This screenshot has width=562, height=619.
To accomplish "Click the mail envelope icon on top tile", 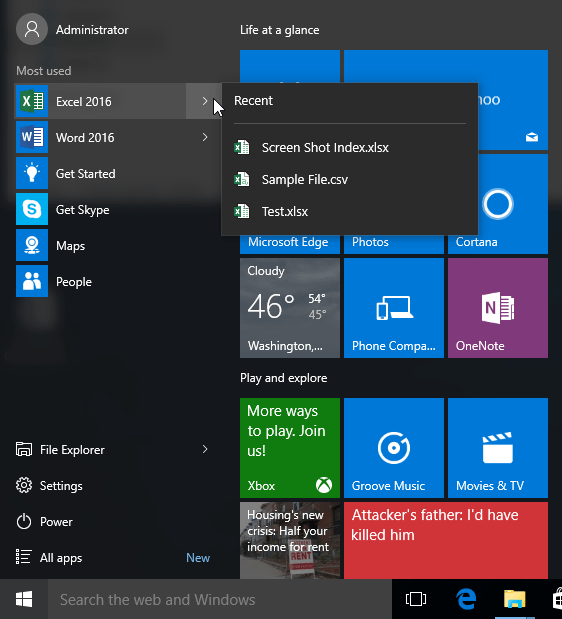I will coord(532,137).
